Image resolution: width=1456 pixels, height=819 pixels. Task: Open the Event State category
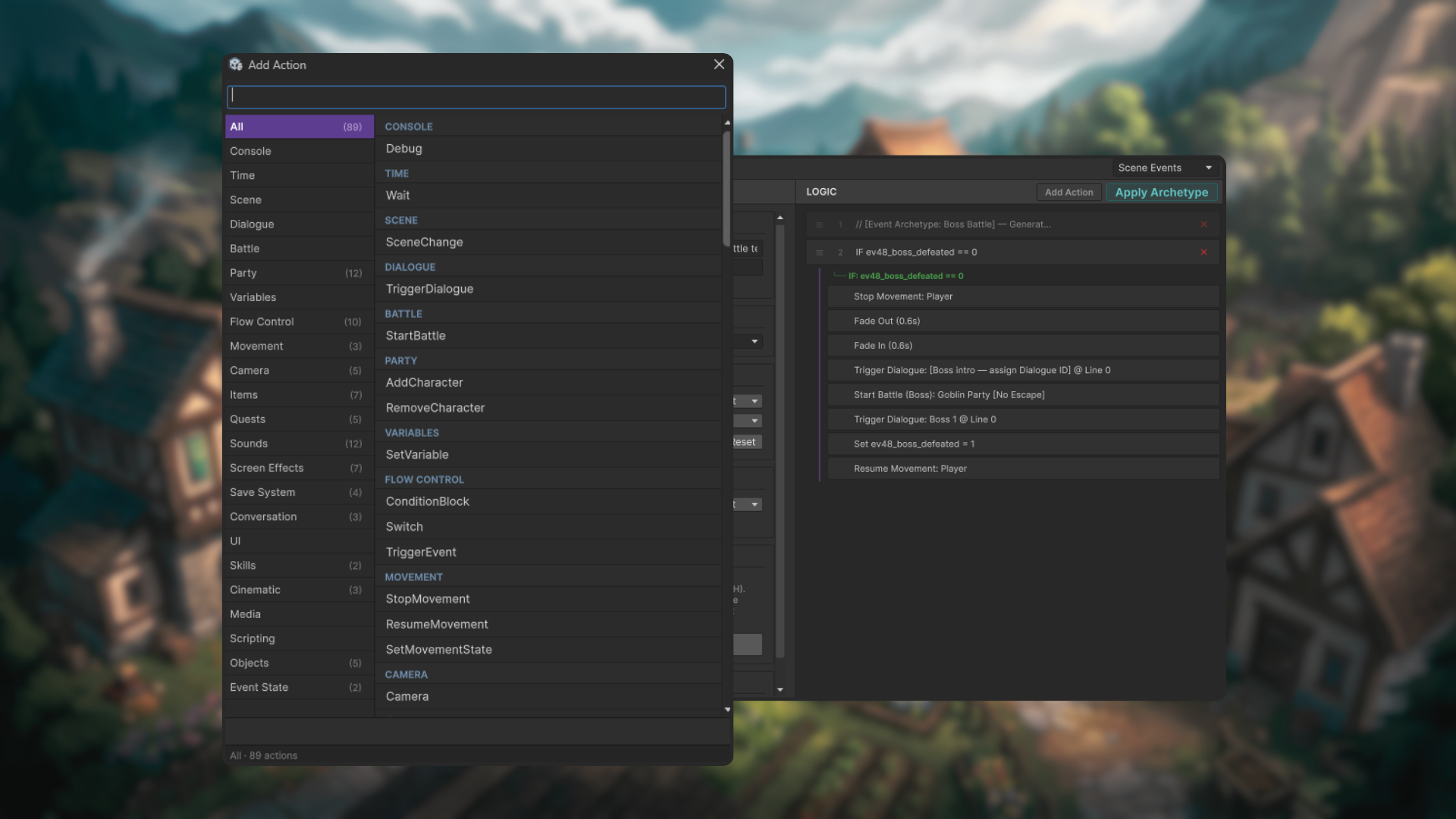click(300, 687)
